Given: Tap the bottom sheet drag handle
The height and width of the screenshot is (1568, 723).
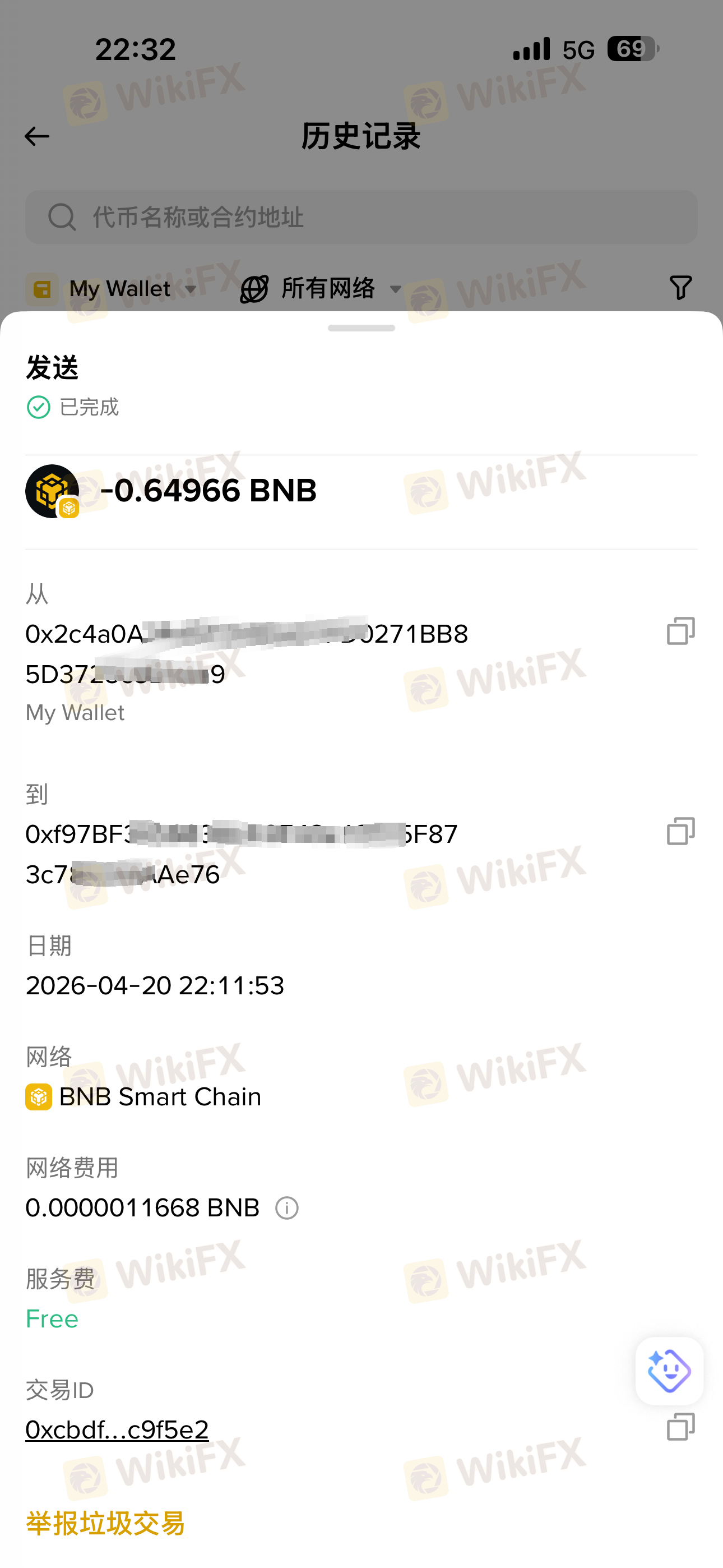Looking at the screenshot, I should point(361,328).
